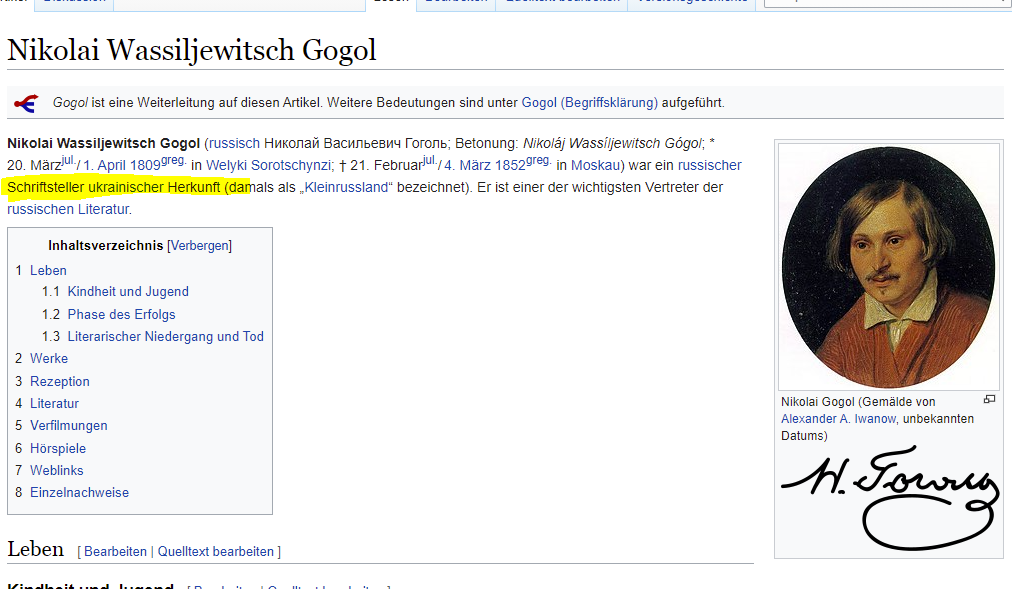Open the Moskau link in the intro
The width and height of the screenshot is (1012, 589).
coord(594,165)
